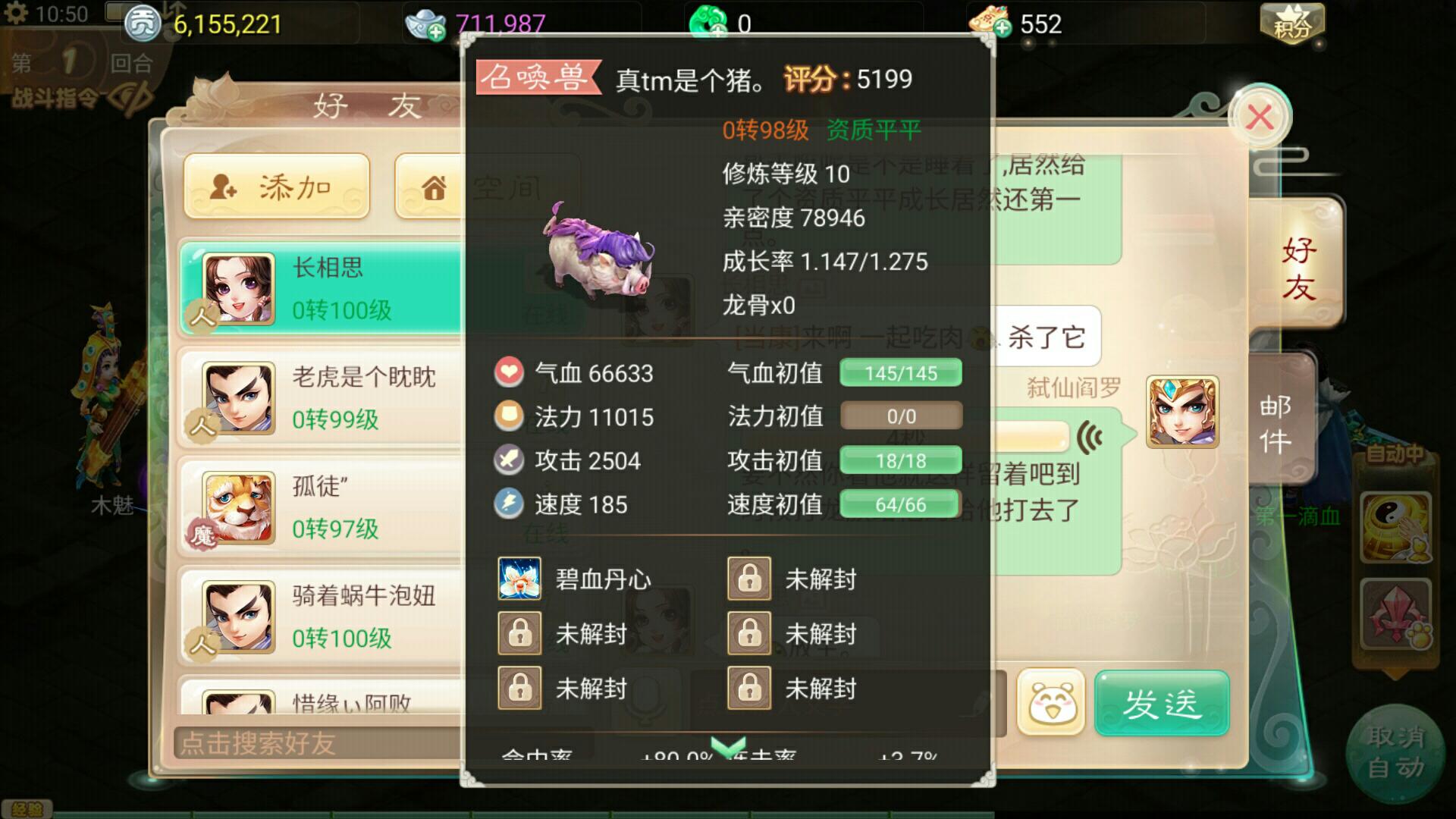
Task: Open the emoji bear face icon
Action: point(1051,702)
